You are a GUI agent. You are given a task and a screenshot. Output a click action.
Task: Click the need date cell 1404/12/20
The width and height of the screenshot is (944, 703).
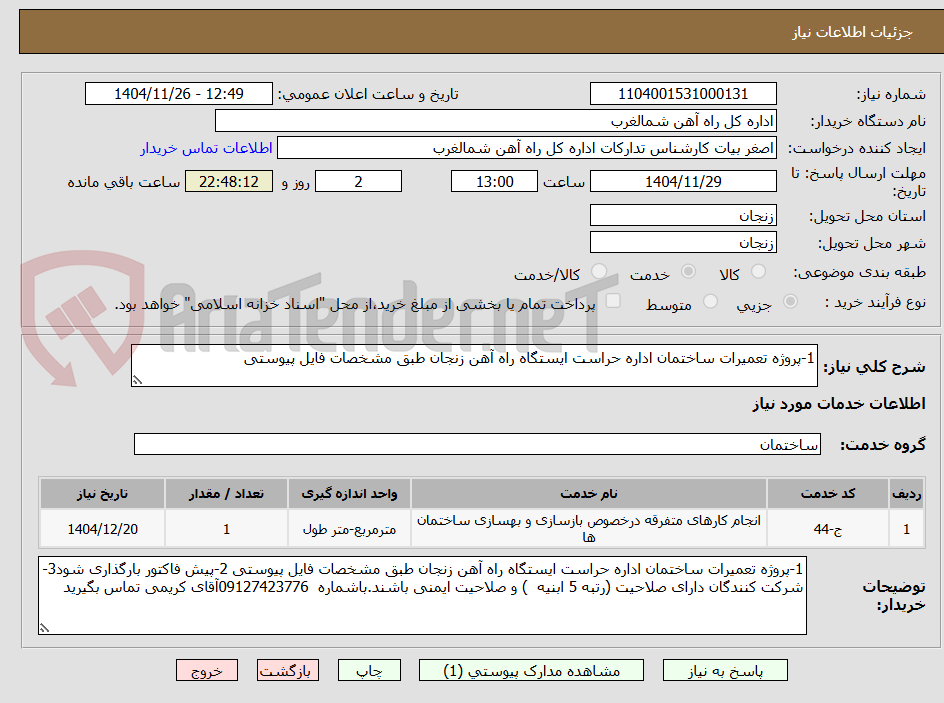coord(102,528)
